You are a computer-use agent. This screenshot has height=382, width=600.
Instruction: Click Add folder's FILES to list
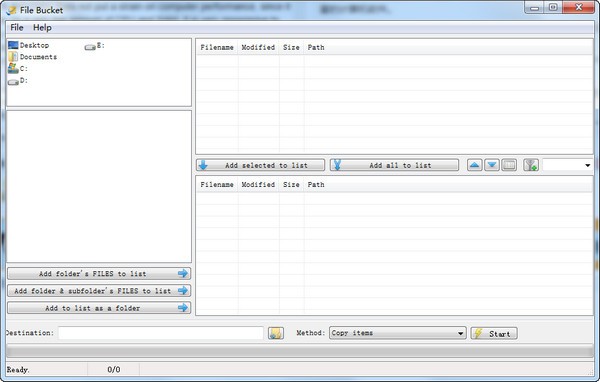click(99, 274)
